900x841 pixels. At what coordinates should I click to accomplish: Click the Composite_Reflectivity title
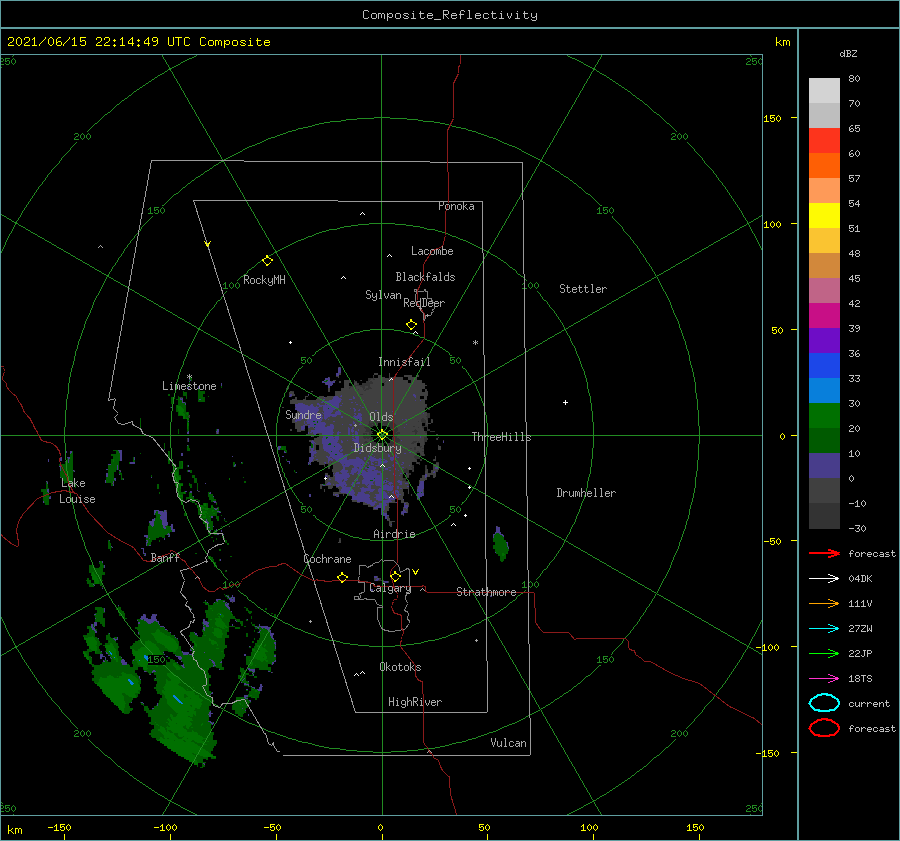450,15
